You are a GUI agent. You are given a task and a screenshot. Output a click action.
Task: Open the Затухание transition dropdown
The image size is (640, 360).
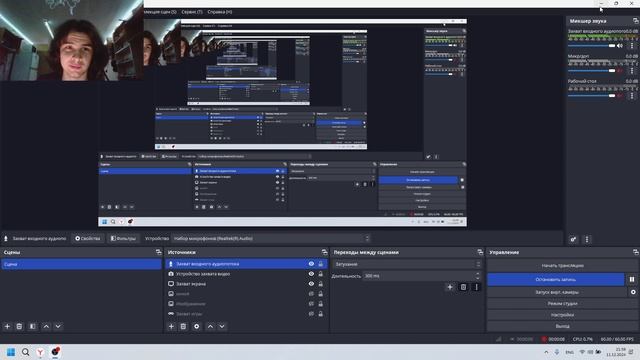pos(407,264)
